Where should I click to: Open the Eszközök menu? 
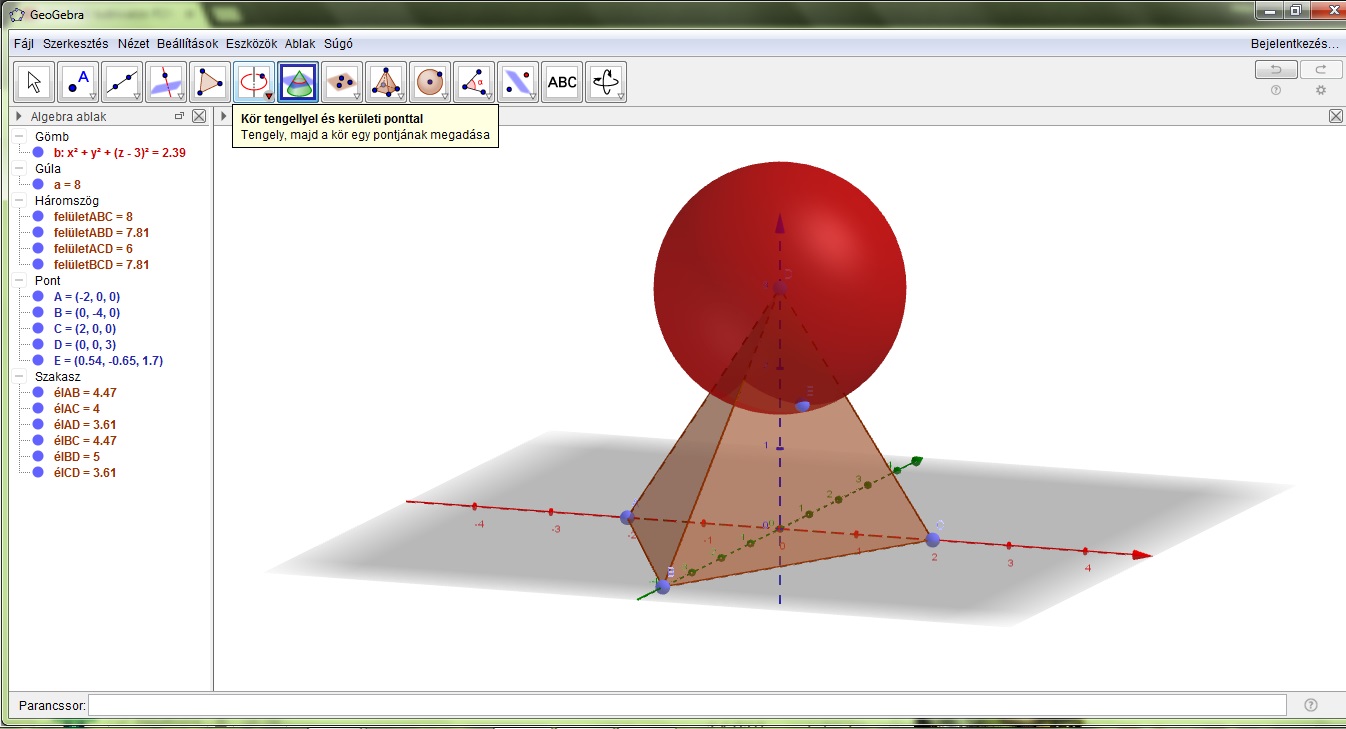pyautogui.click(x=253, y=44)
